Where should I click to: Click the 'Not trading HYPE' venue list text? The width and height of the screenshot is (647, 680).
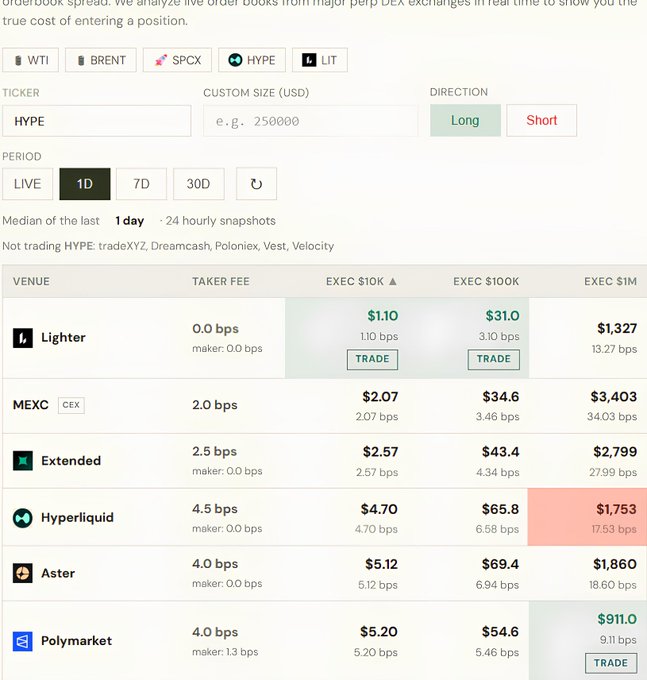168,246
